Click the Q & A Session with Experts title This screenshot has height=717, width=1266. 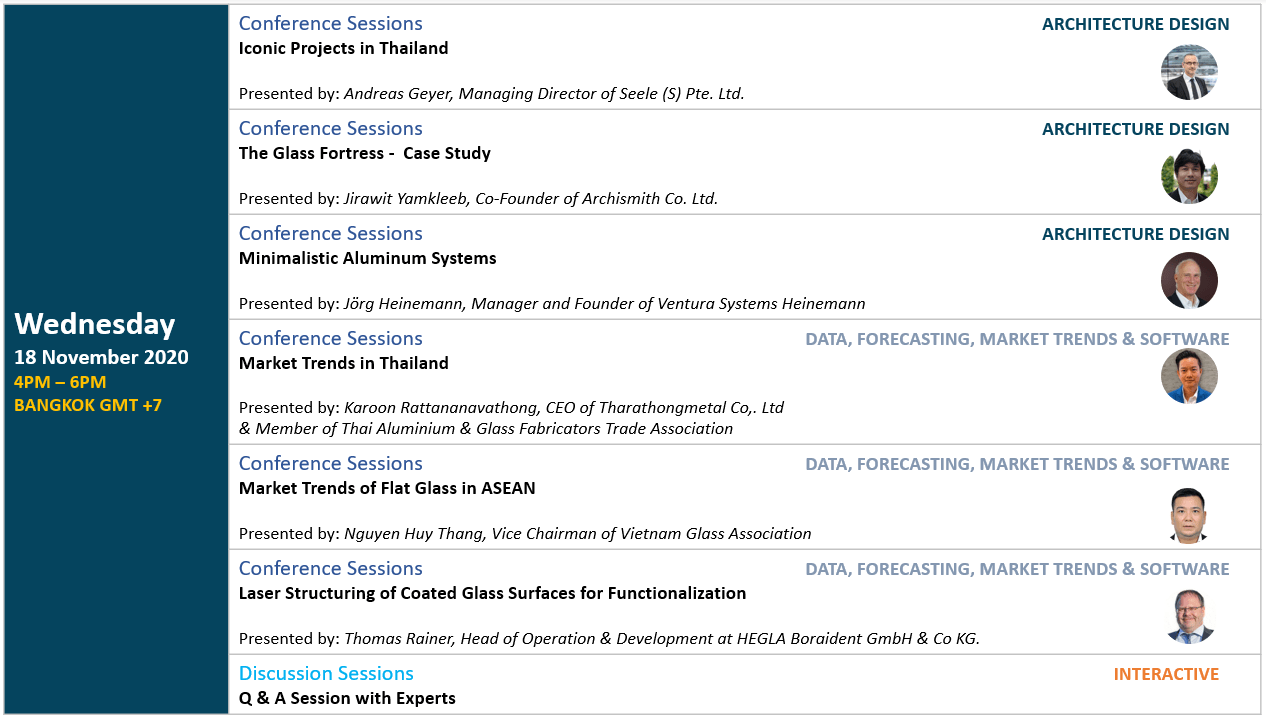pos(347,698)
